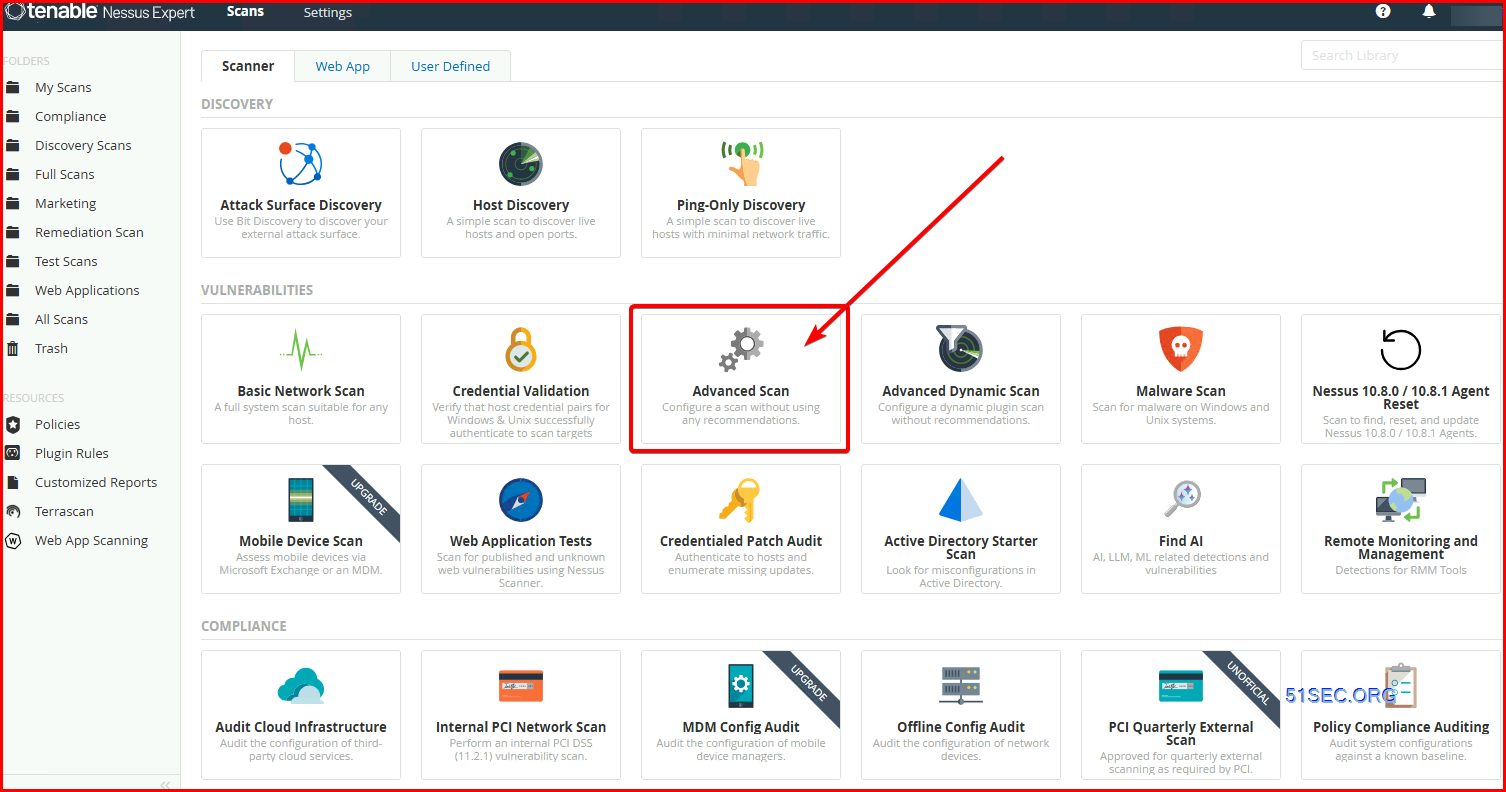Click the Advanced Scan title text
The image size is (1506, 792).
click(x=741, y=391)
